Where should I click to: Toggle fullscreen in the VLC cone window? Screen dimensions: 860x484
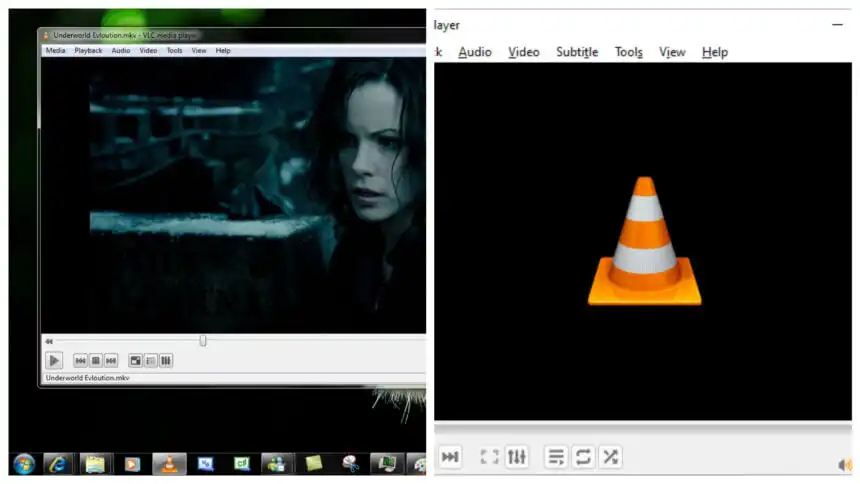(489, 457)
